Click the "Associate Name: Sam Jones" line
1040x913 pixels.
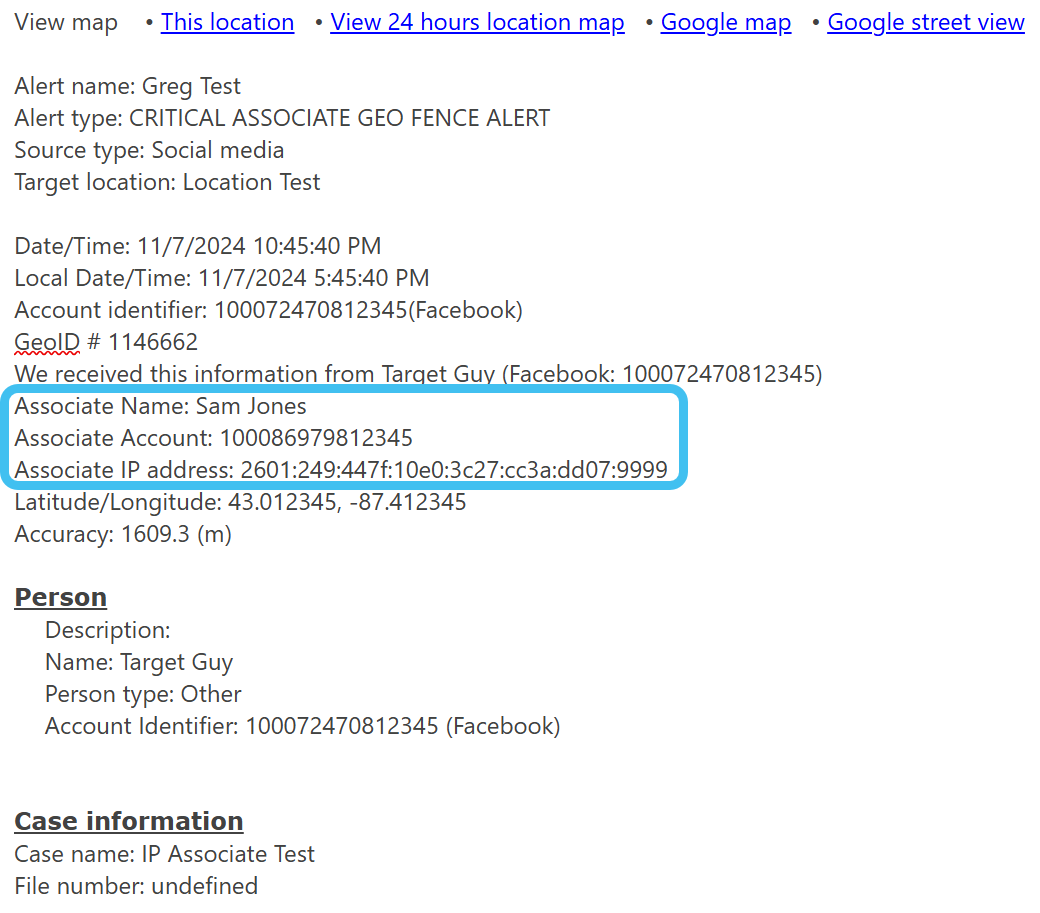point(160,406)
